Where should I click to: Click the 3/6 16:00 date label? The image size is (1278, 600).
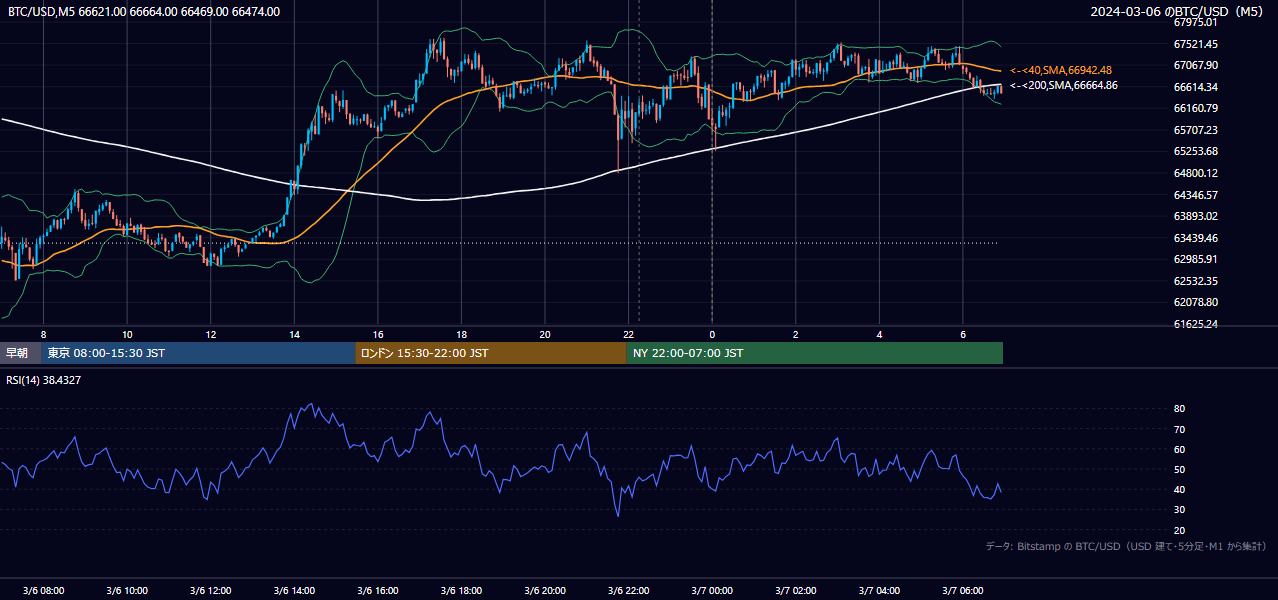[x=378, y=591]
